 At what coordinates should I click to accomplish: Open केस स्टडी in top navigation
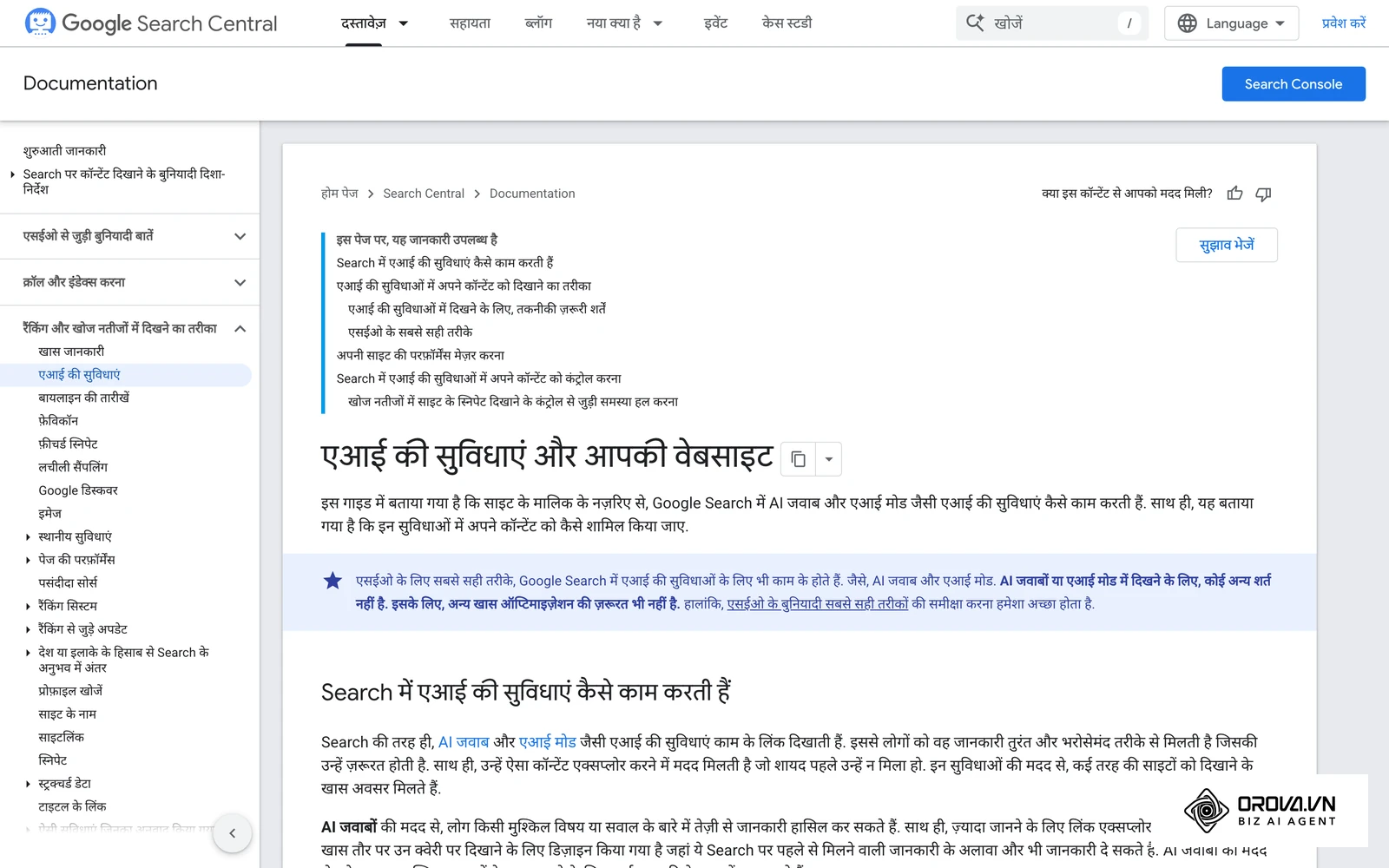(x=787, y=23)
